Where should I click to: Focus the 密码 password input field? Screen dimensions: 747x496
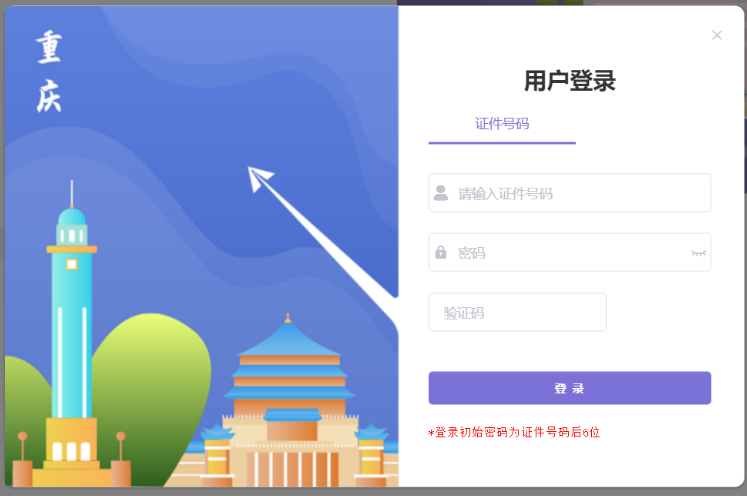pos(570,253)
